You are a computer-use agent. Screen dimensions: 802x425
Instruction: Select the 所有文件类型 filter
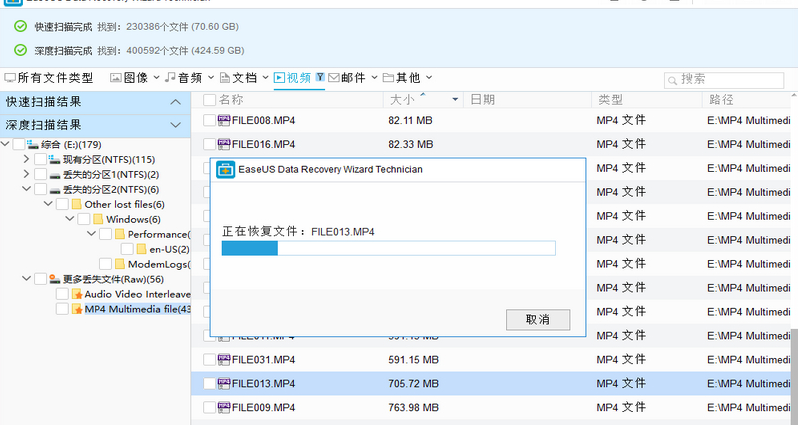(x=49, y=78)
